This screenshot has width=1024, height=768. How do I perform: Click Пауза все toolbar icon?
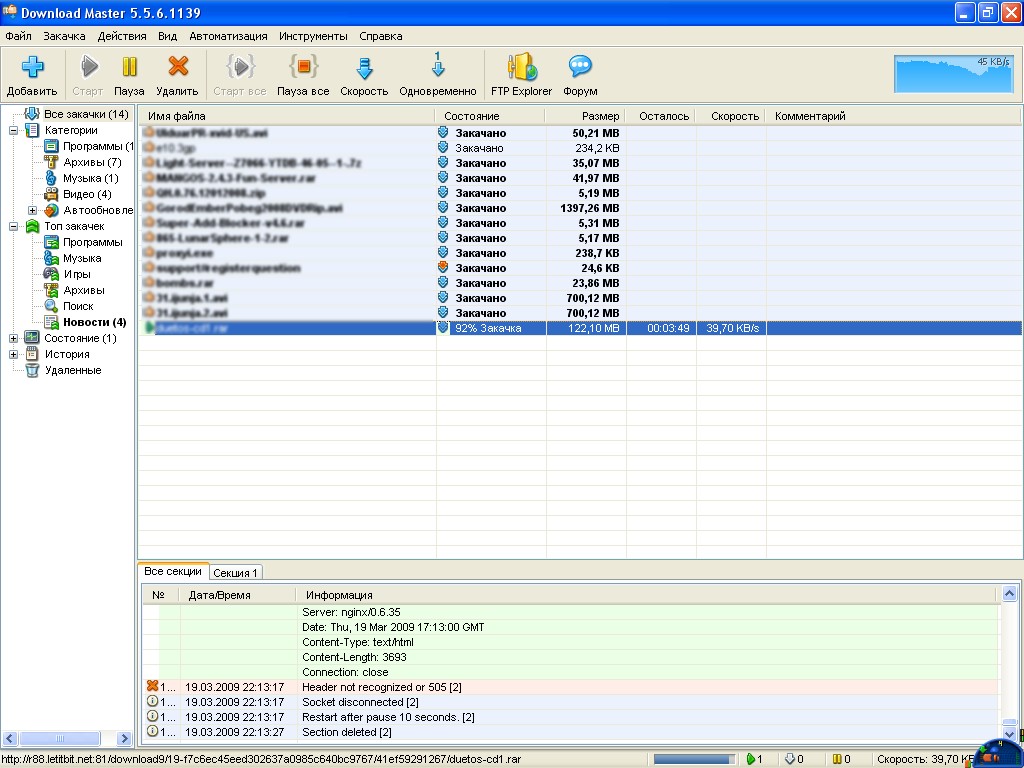pyautogui.click(x=303, y=68)
